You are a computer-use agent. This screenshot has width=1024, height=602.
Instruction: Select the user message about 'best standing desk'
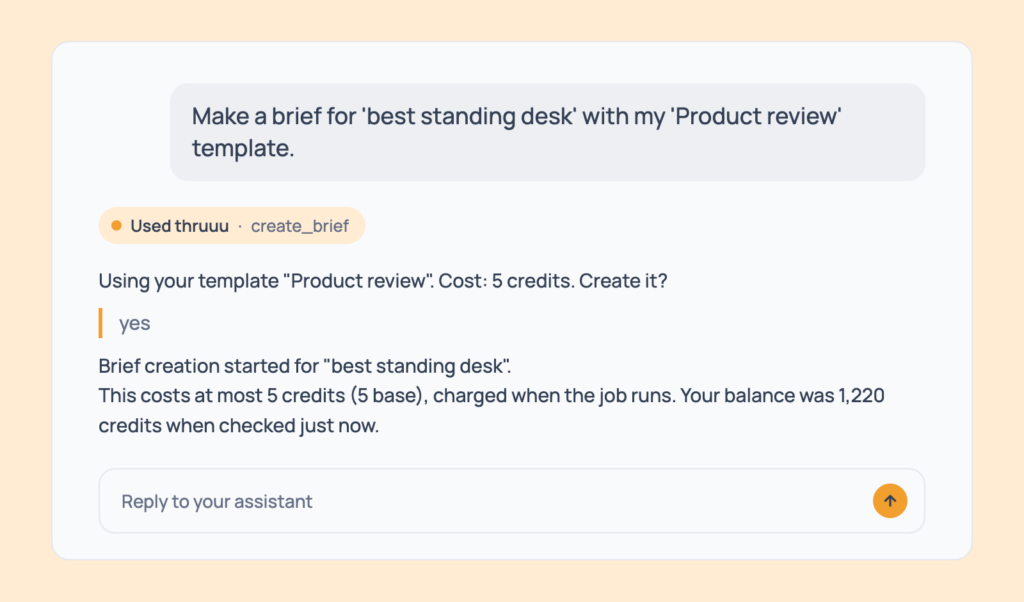coord(547,132)
